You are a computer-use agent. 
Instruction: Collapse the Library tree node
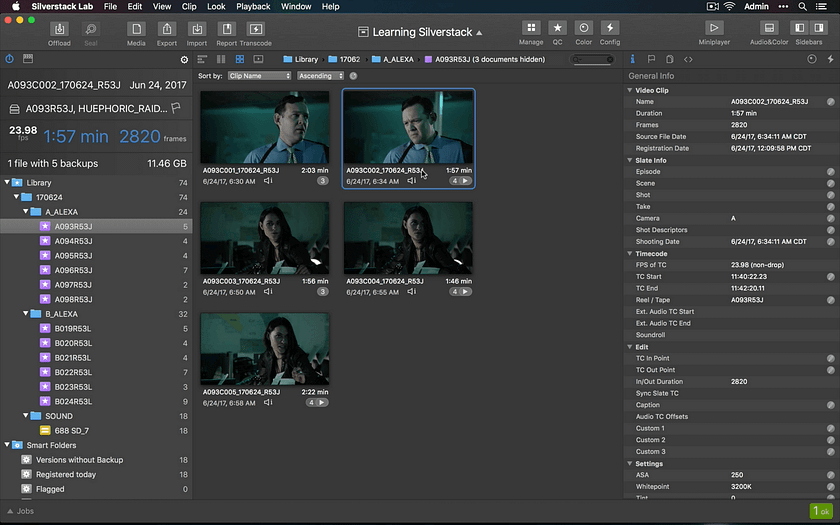pos(7,182)
